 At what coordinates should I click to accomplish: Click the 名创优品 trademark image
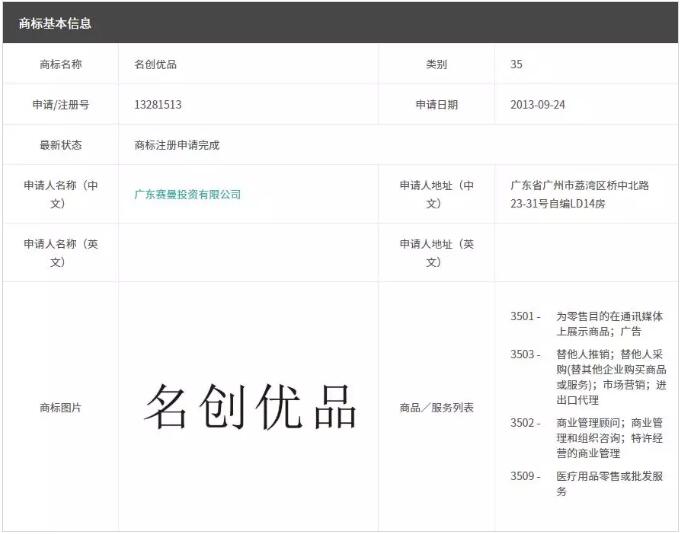250,406
